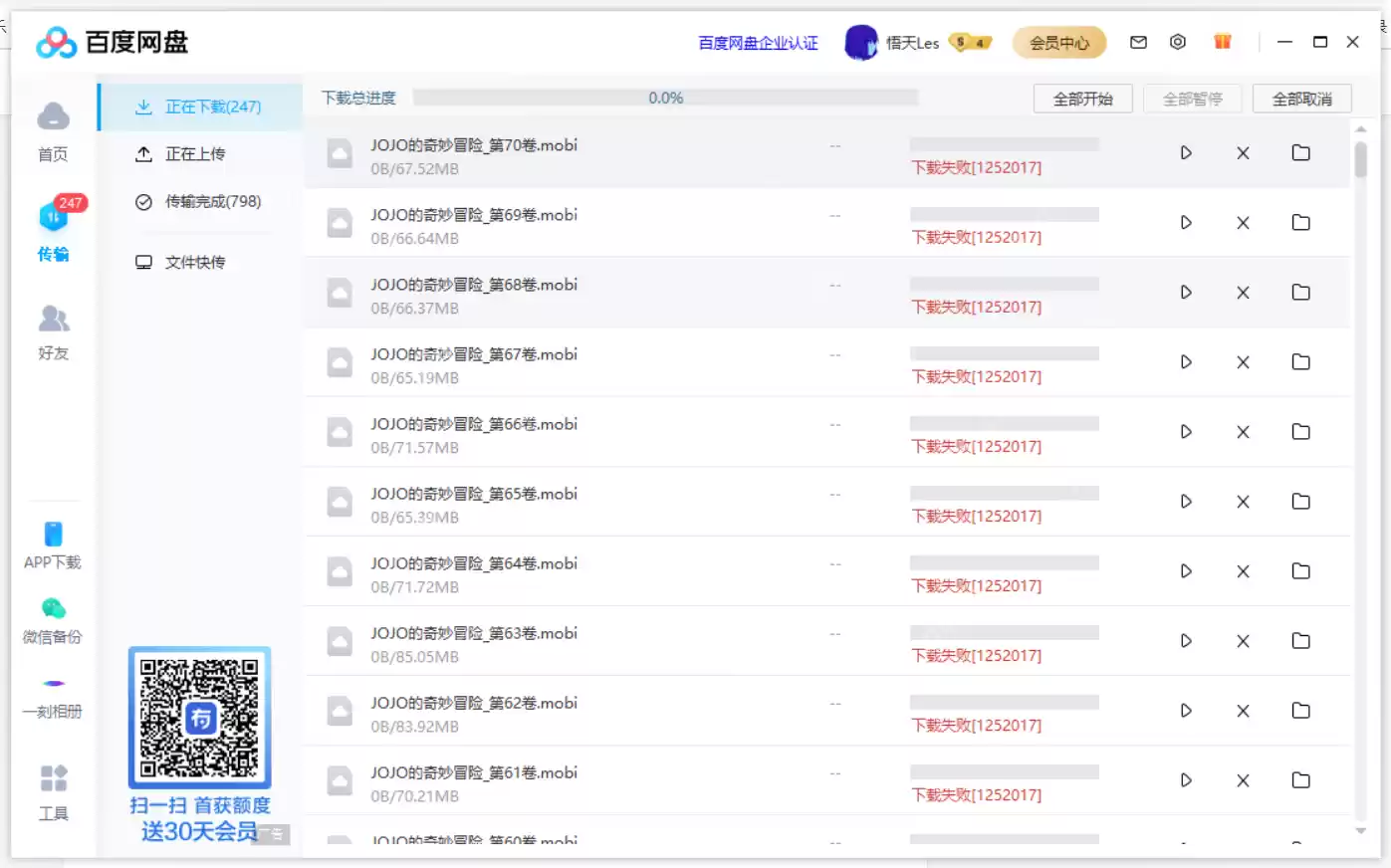Open the 好友 friends panel

click(52, 331)
